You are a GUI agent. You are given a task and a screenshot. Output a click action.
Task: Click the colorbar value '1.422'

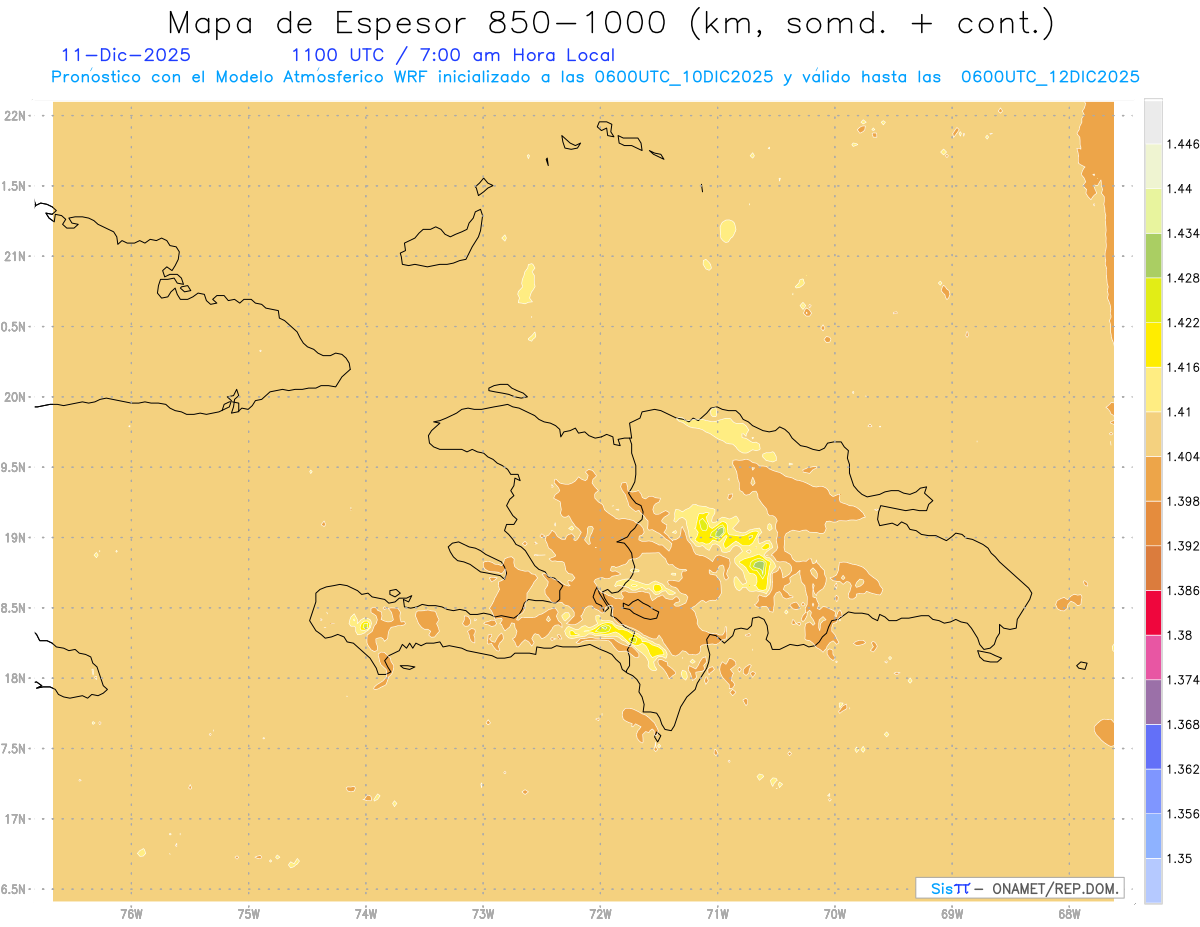(x=1183, y=322)
